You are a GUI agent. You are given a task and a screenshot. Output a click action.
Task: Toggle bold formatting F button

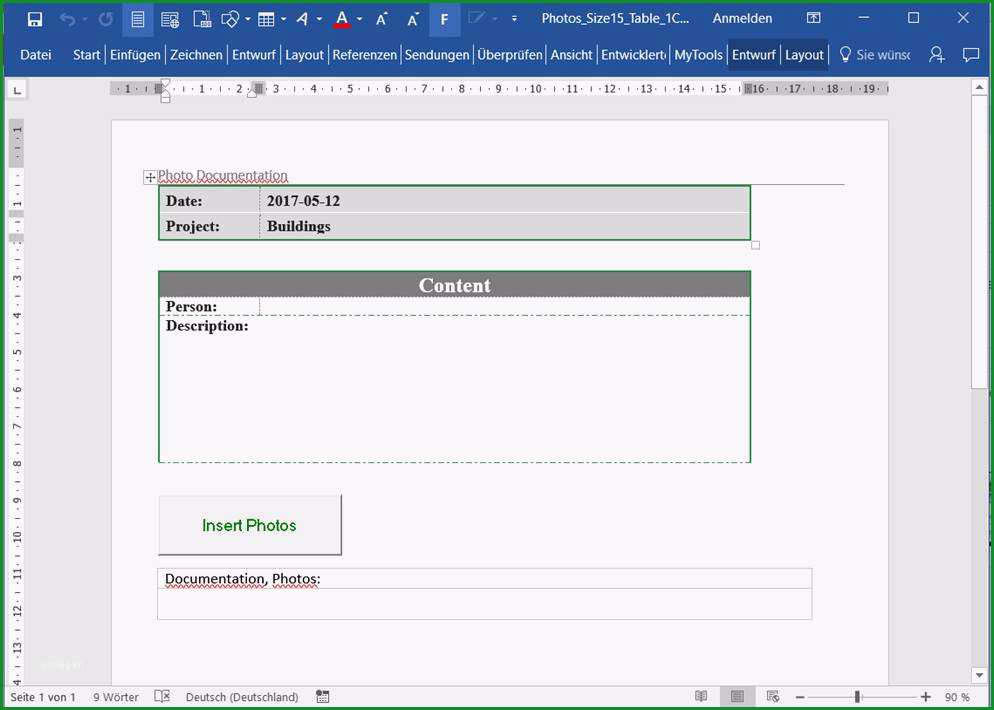click(x=444, y=19)
